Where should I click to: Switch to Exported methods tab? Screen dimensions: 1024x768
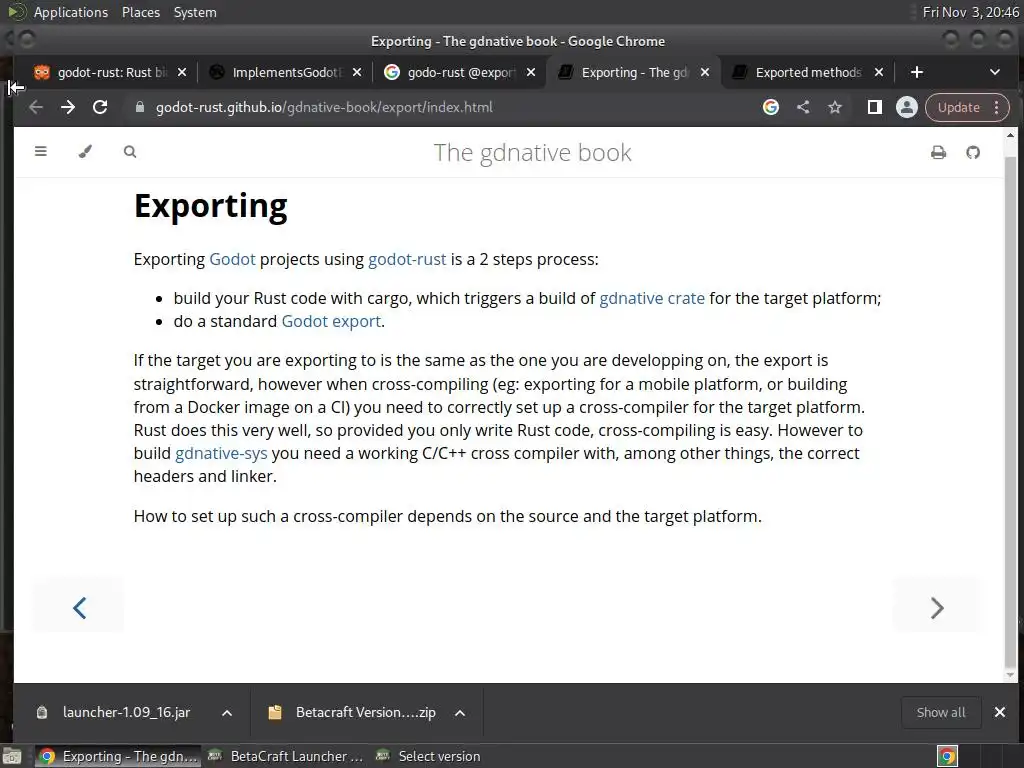tap(807, 72)
